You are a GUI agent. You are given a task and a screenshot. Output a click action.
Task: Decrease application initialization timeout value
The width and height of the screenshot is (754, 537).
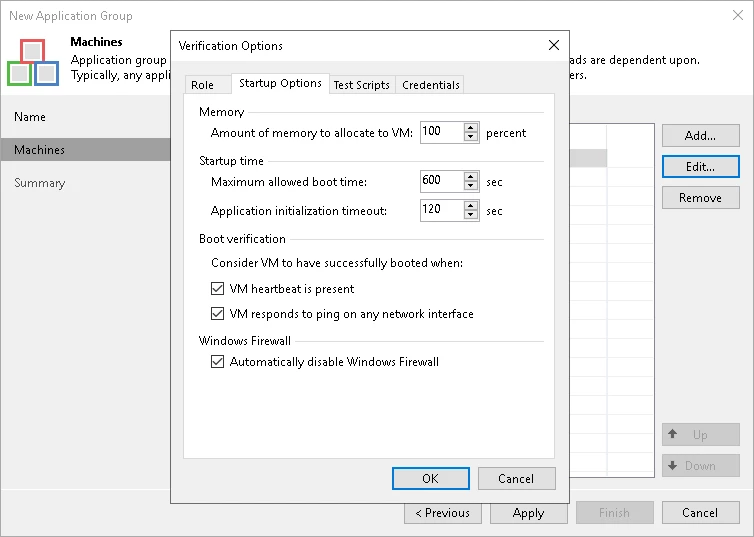(471, 215)
